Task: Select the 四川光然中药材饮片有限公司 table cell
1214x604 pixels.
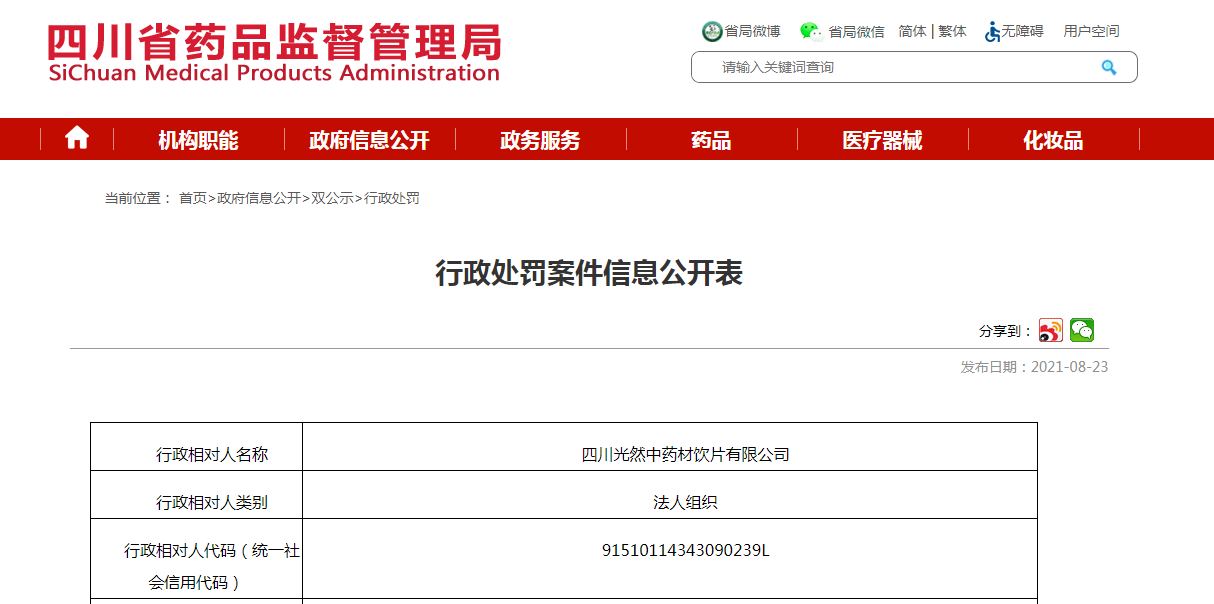Action: (670, 447)
